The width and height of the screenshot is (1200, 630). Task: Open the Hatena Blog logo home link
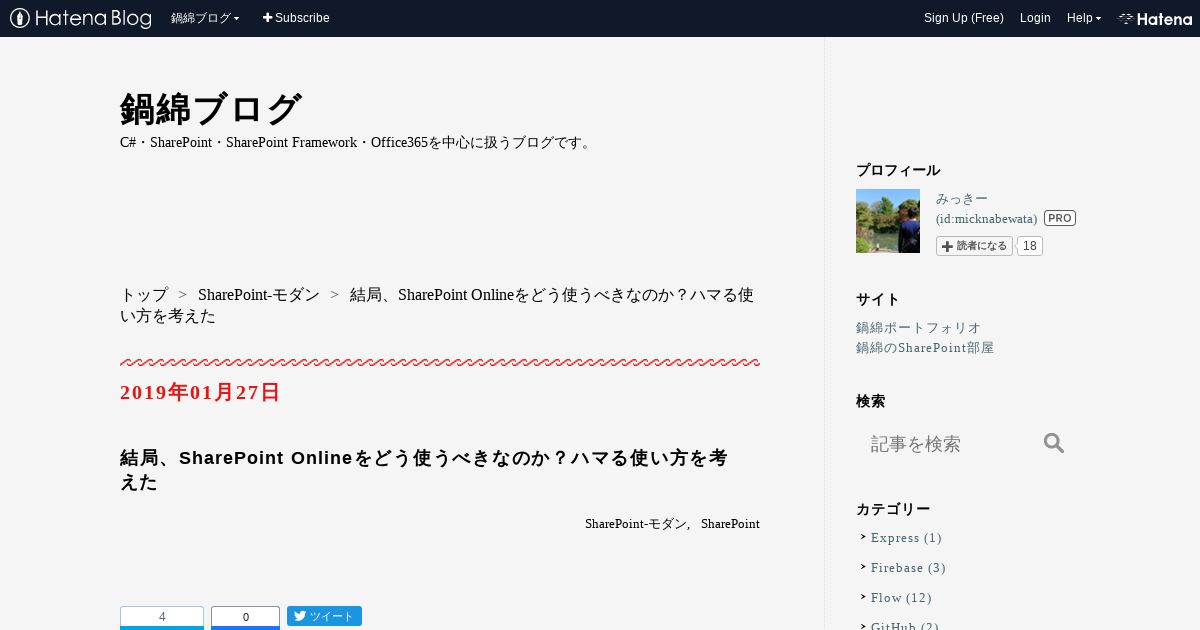[x=80, y=18]
